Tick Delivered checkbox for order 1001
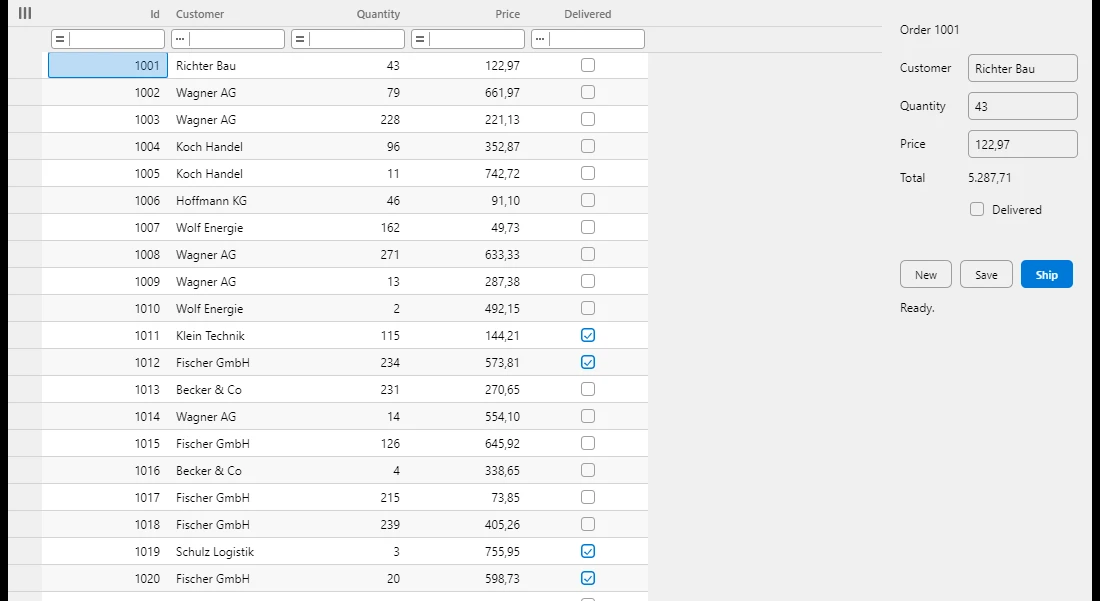The image size is (1100, 601). 588,65
